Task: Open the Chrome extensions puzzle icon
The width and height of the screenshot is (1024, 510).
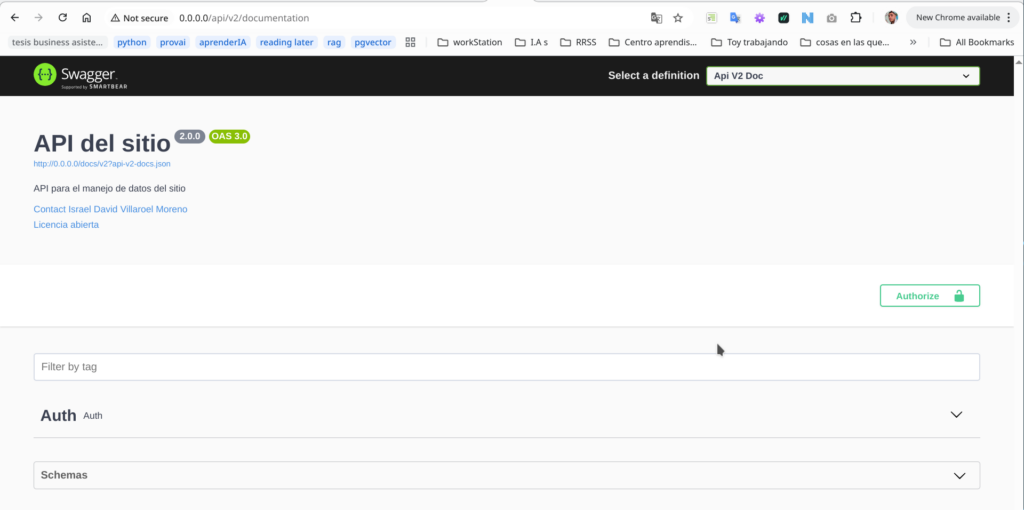Action: point(856,18)
